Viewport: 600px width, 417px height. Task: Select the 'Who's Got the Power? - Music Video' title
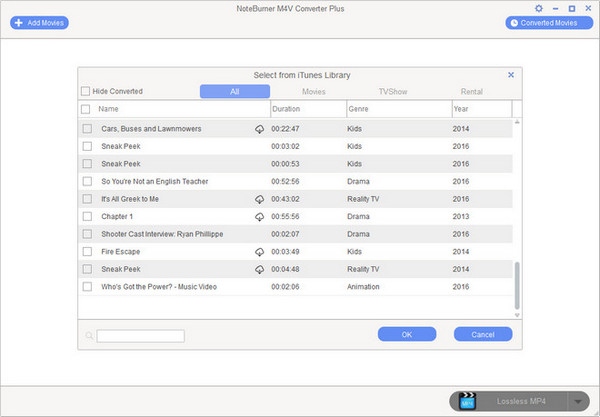click(x=159, y=287)
